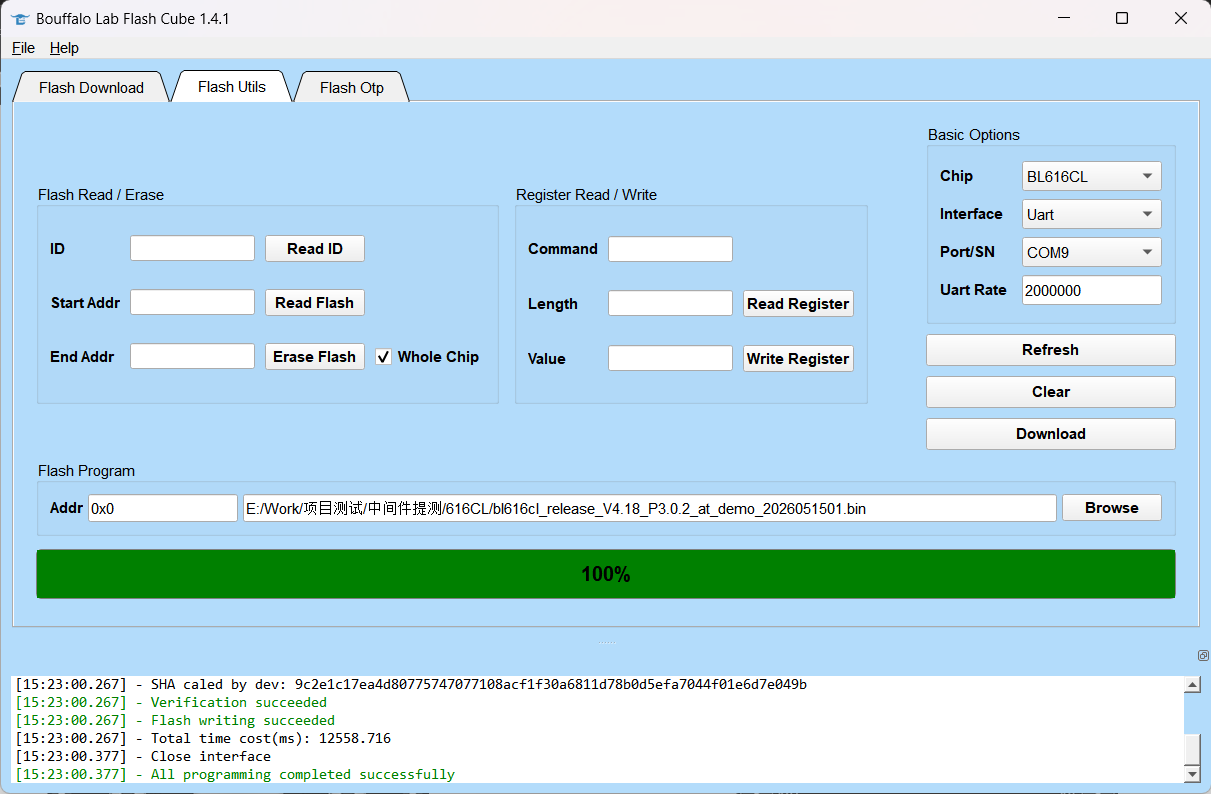The width and height of the screenshot is (1211, 794).
Task: Click the Register Read / Write group label
Action: (x=586, y=195)
